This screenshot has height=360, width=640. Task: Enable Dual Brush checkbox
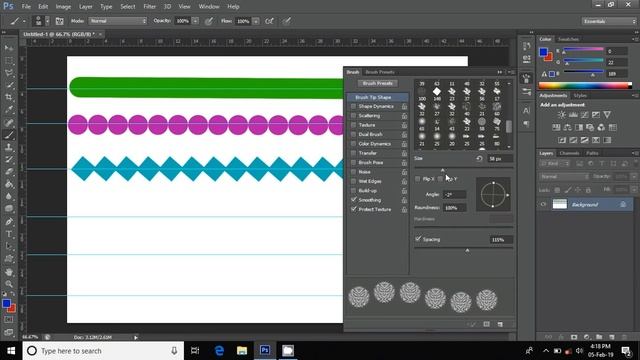(353, 134)
